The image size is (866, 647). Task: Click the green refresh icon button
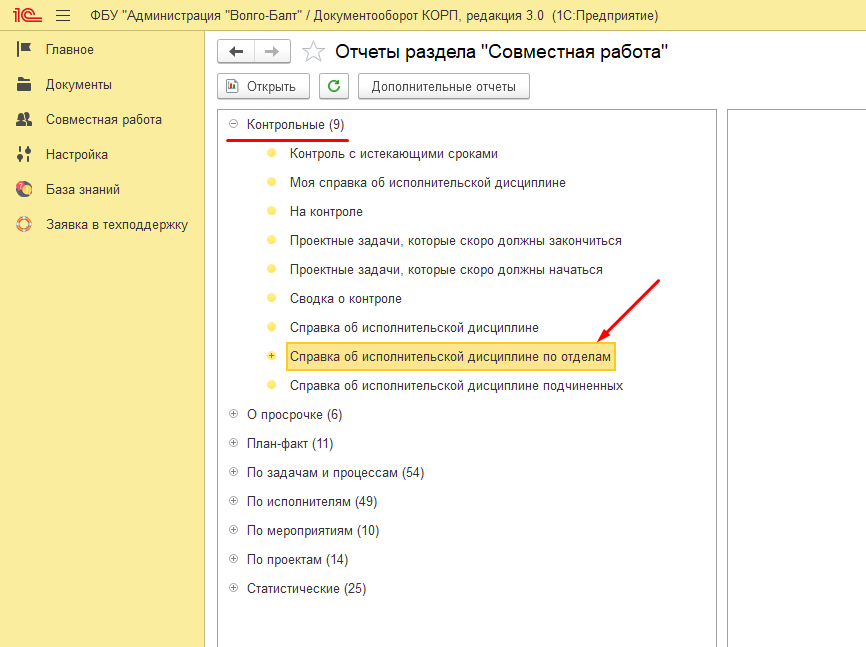(x=333, y=86)
